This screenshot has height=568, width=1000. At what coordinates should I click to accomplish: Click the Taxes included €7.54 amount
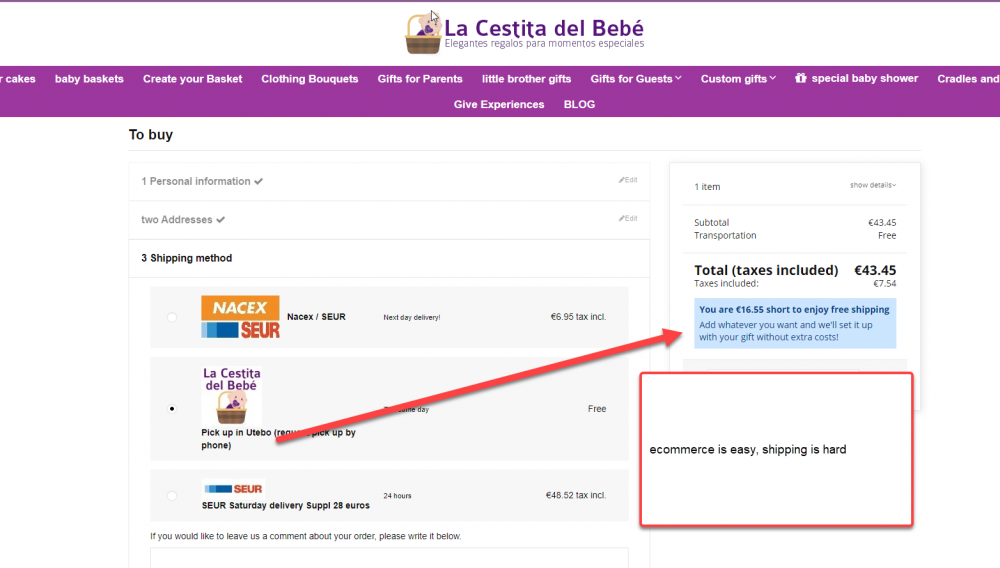click(885, 284)
